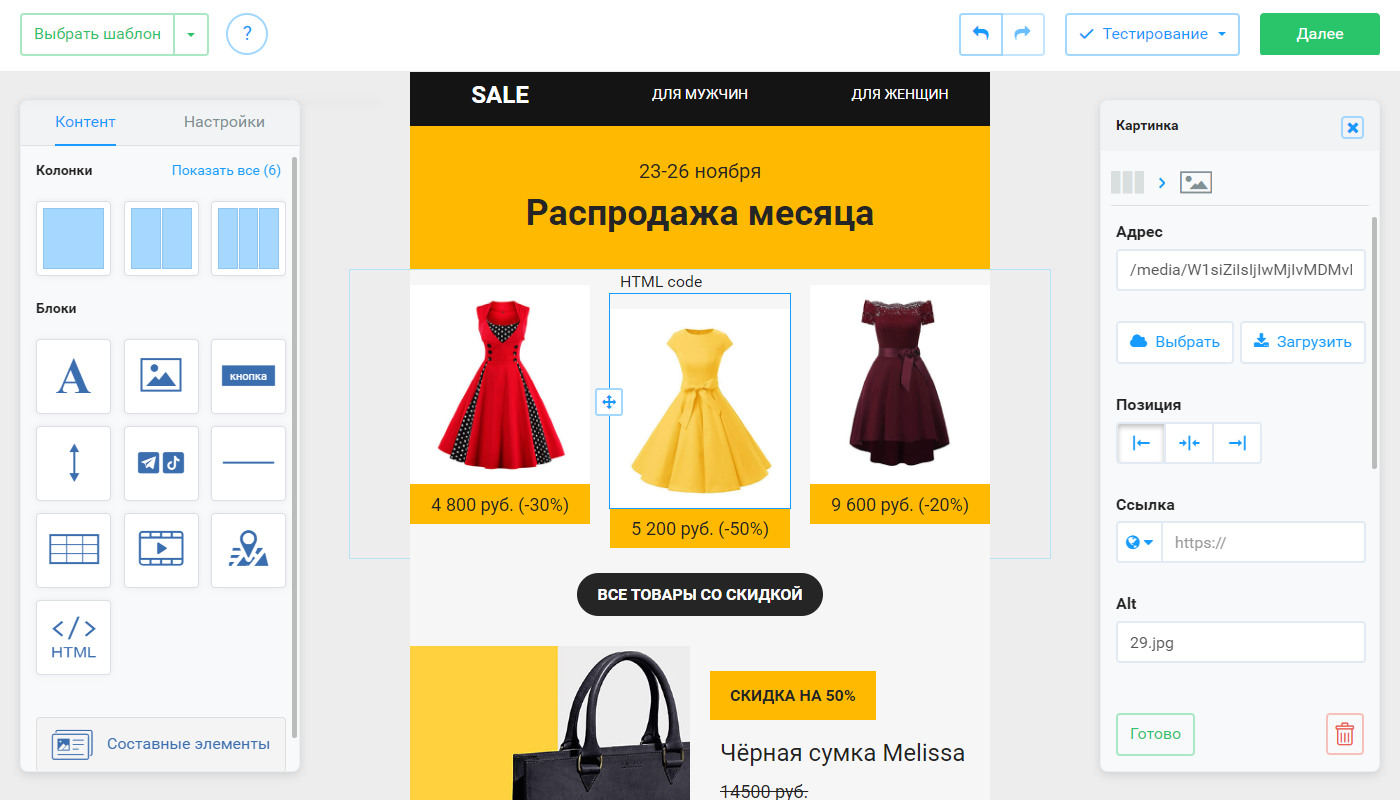Screen dimensions: 1400x800
Task: Delete image with the trash icon
Action: (1345, 734)
